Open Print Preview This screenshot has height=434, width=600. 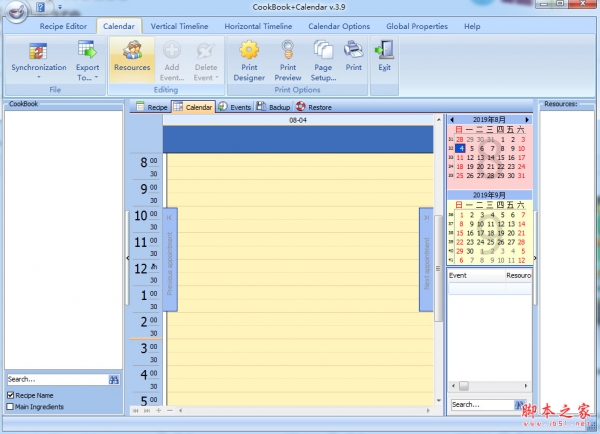(288, 60)
